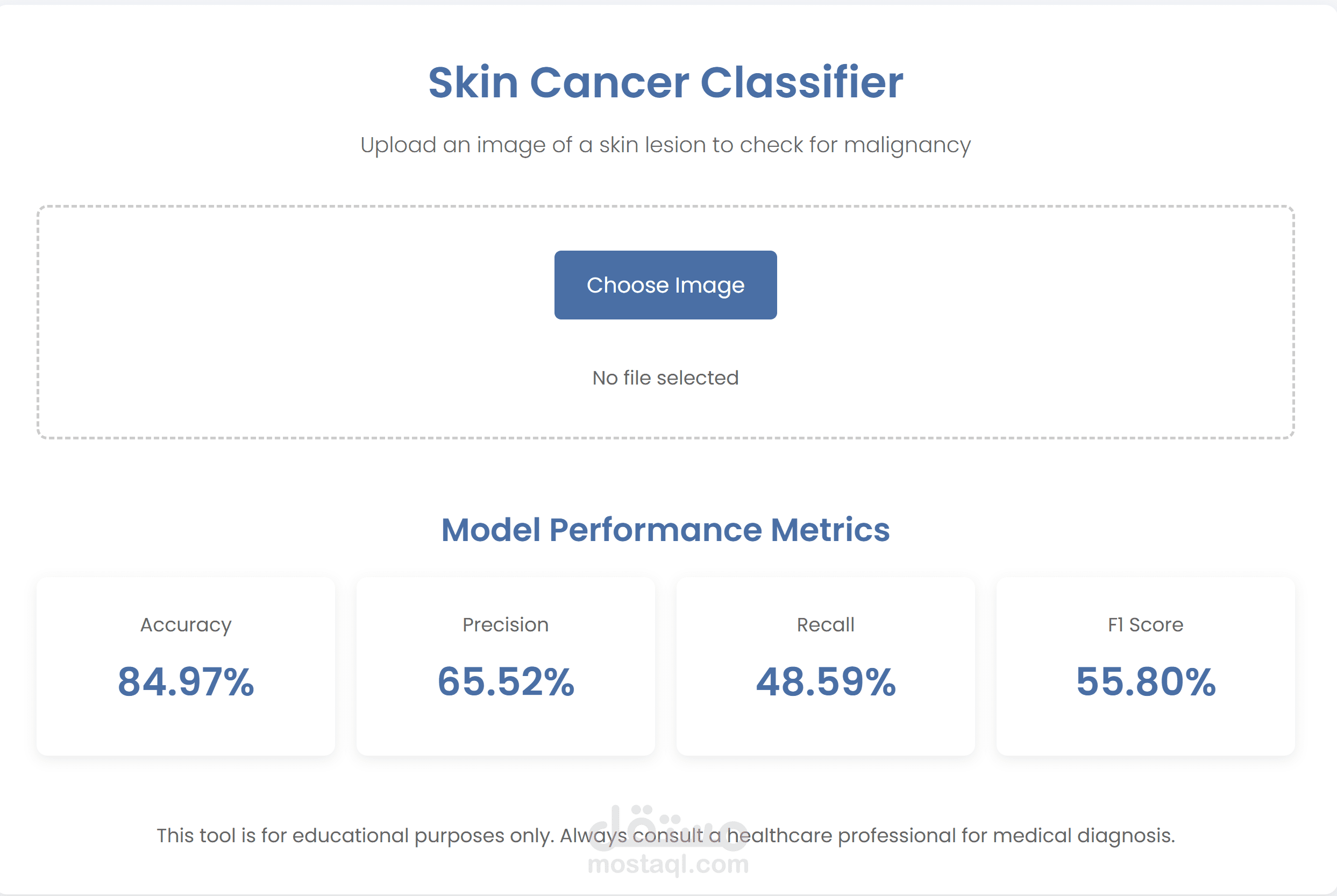Viewport: 1337px width, 896px height.
Task: Click the upload instructions subtitle text
Action: tap(665, 145)
